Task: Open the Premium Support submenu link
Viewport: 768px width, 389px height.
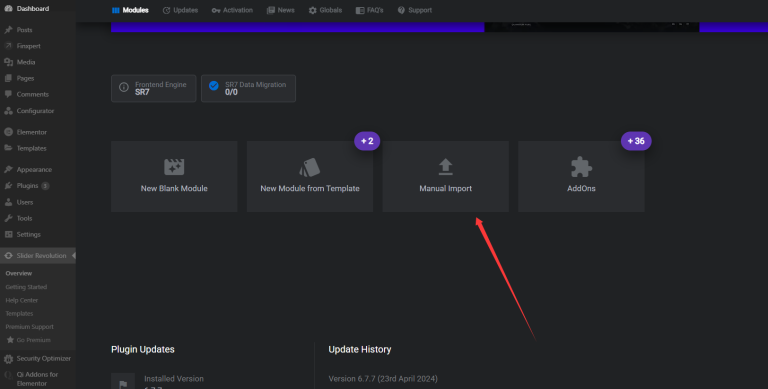Action: [29, 327]
